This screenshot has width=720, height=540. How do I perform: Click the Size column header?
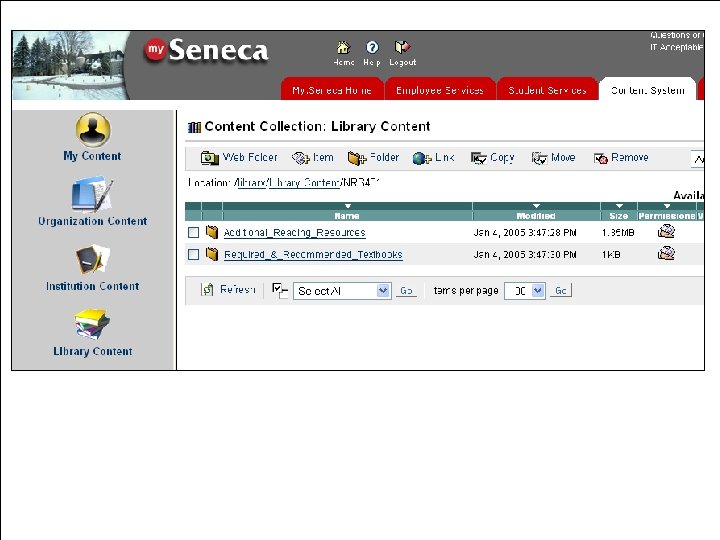[x=619, y=216]
